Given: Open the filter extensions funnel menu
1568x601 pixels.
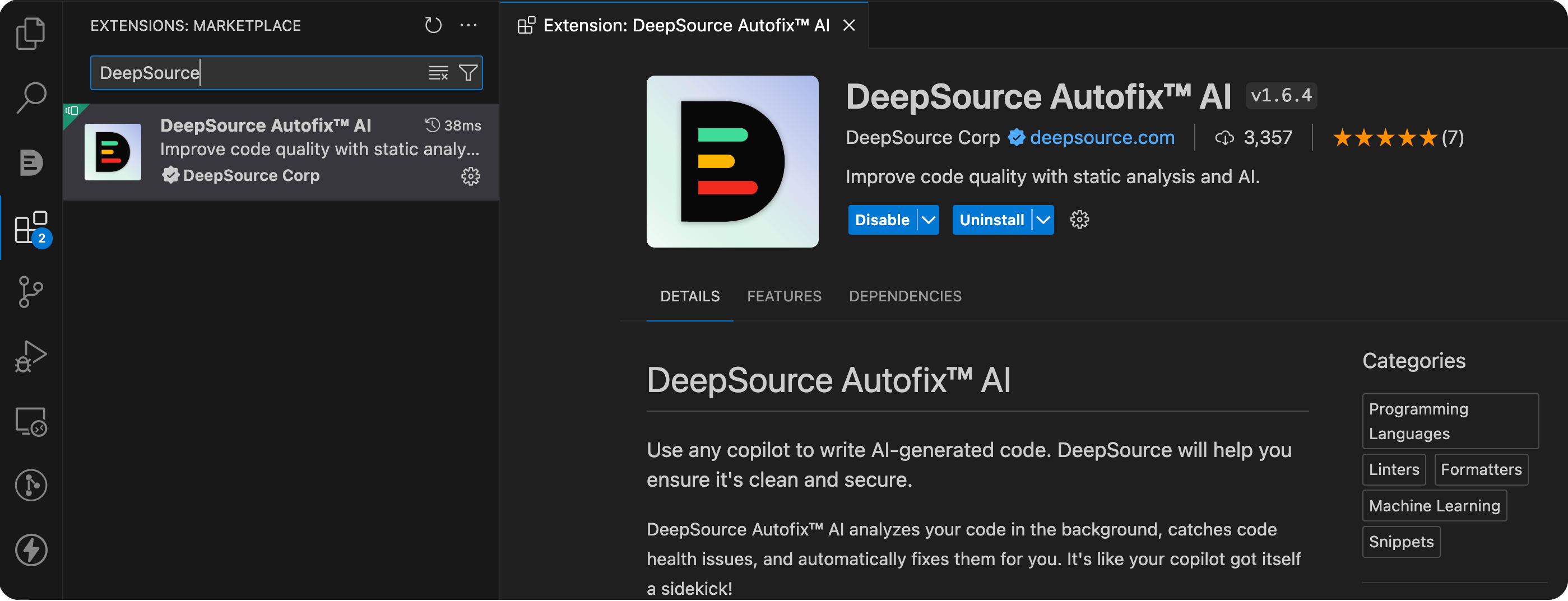Looking at the screenshot, I should coord(468,73).
